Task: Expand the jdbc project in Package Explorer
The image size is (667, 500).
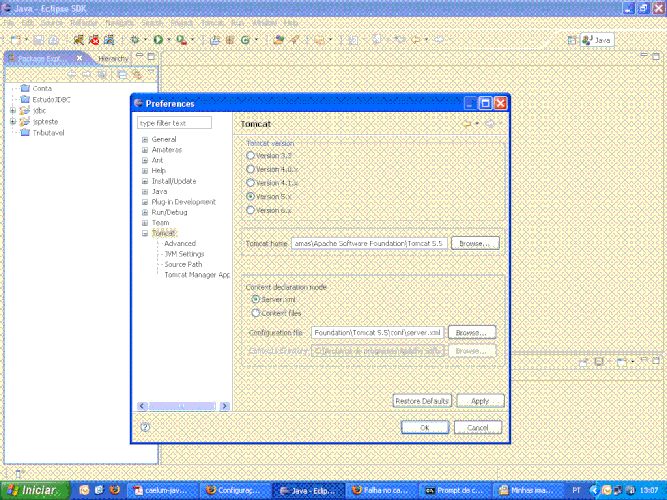Action: point(13,111)
